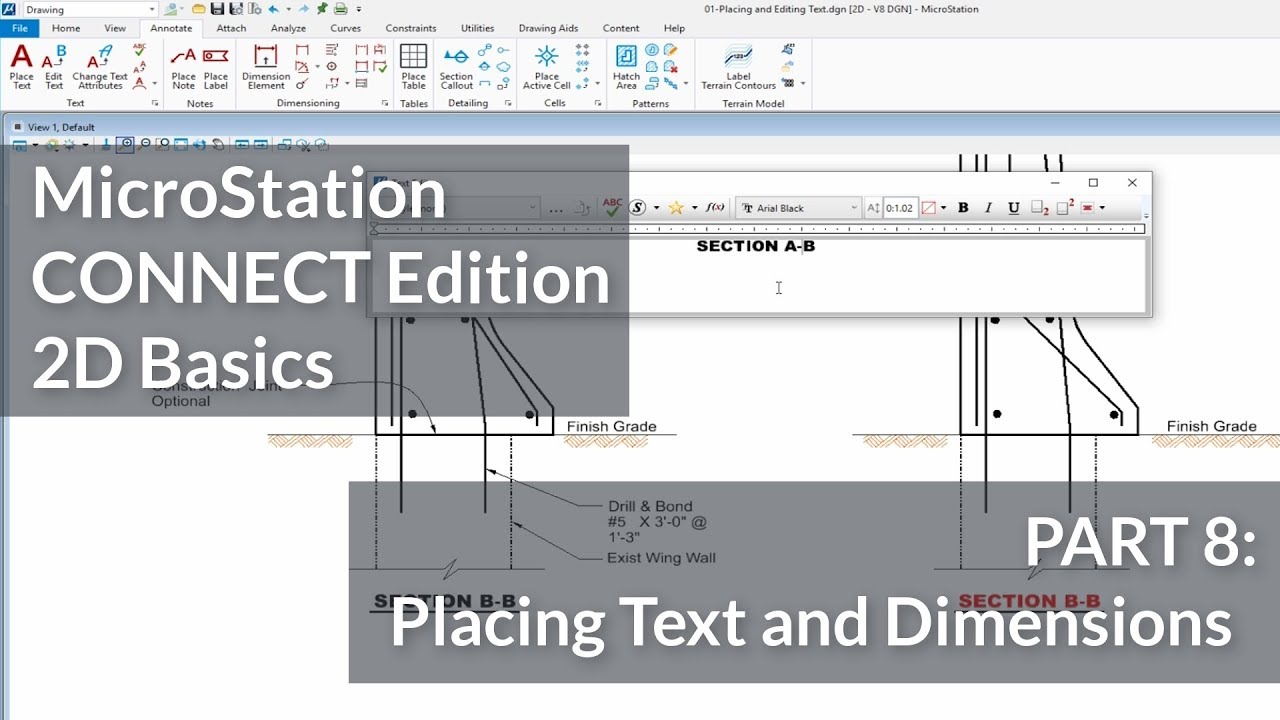Open the Drawing workflow dropdown

point(152,9)
